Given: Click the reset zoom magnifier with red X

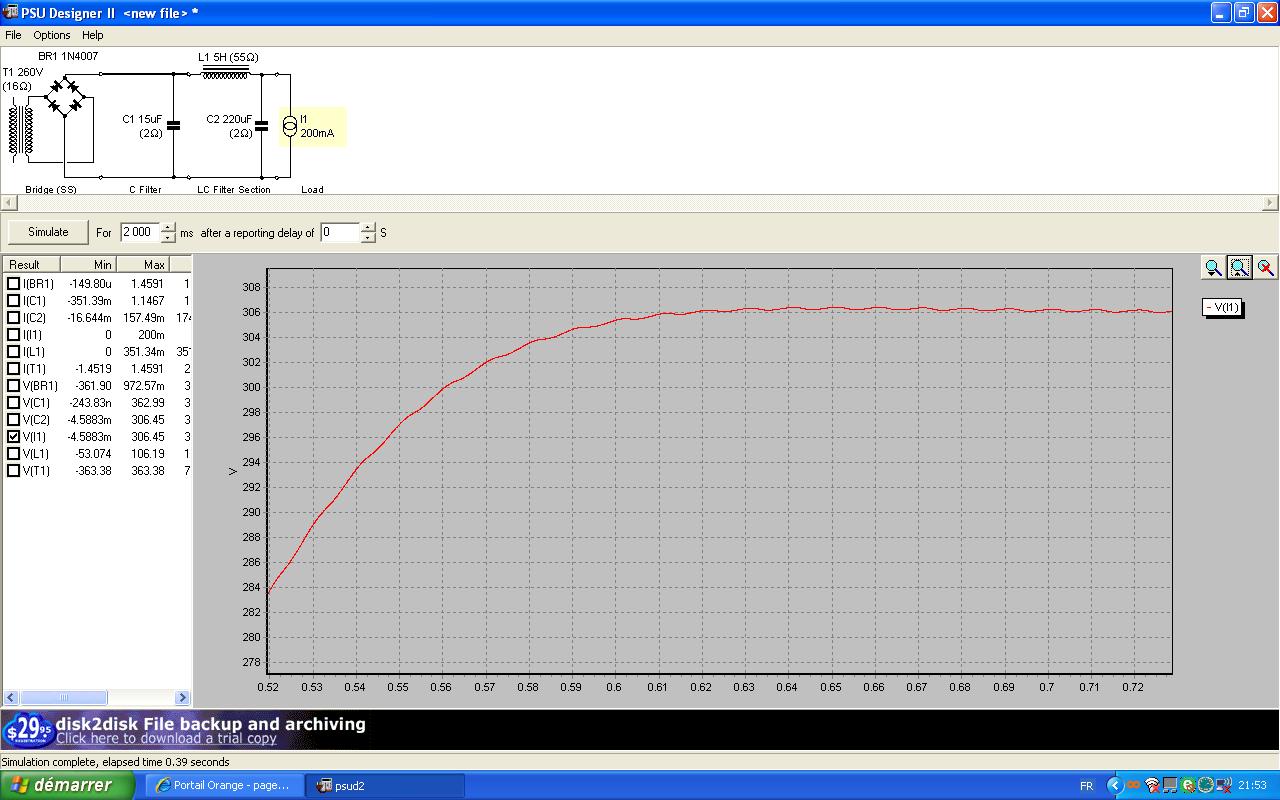Looking at the screenshot, I should pyautogui.click(x=1265, y=267).
